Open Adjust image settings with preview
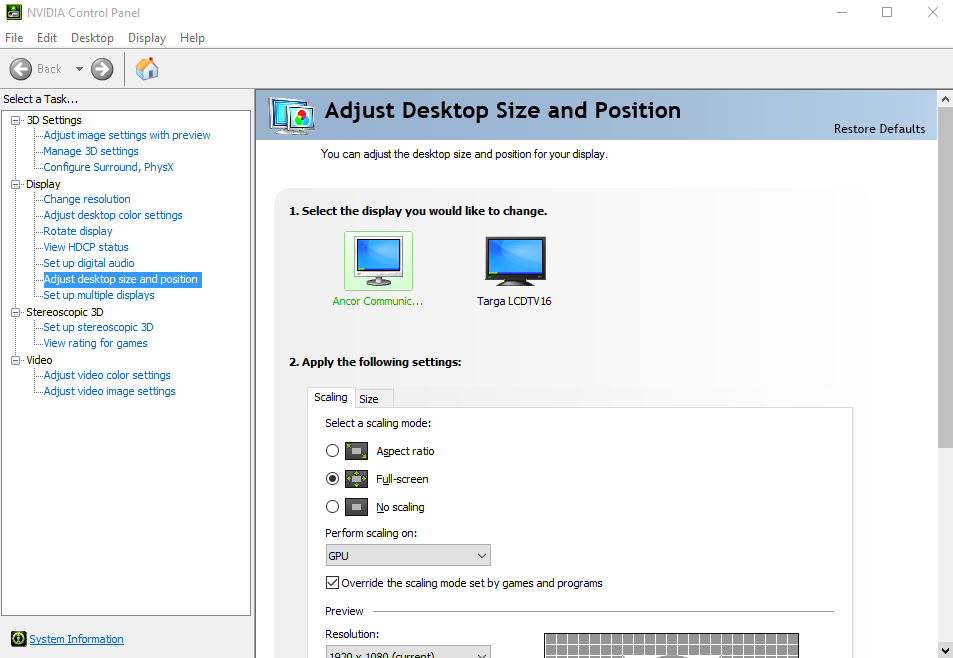953x658 pixels. click(127, 135)
